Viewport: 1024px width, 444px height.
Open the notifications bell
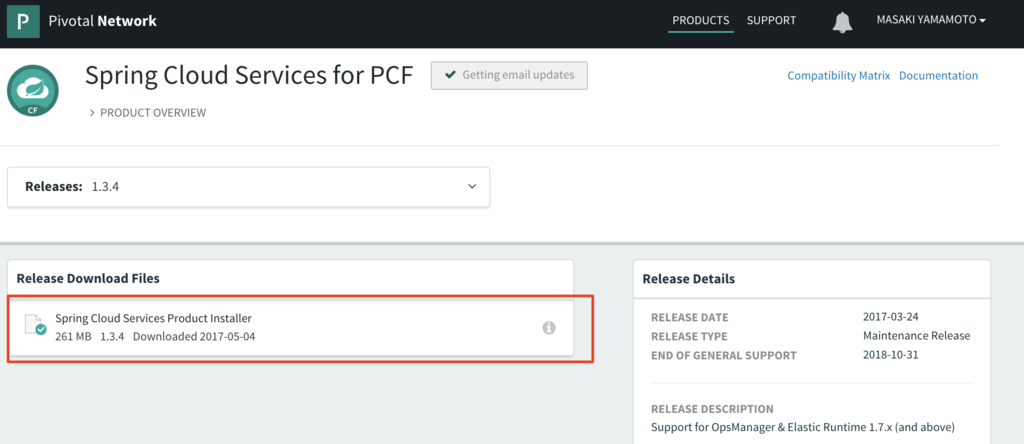(842, 21)
